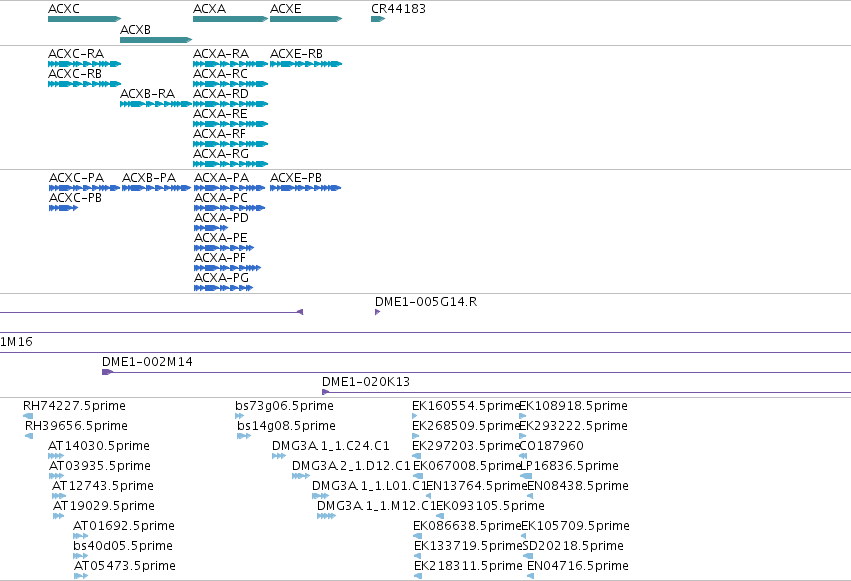Select EST EK293222.5prime

[523, 436]
